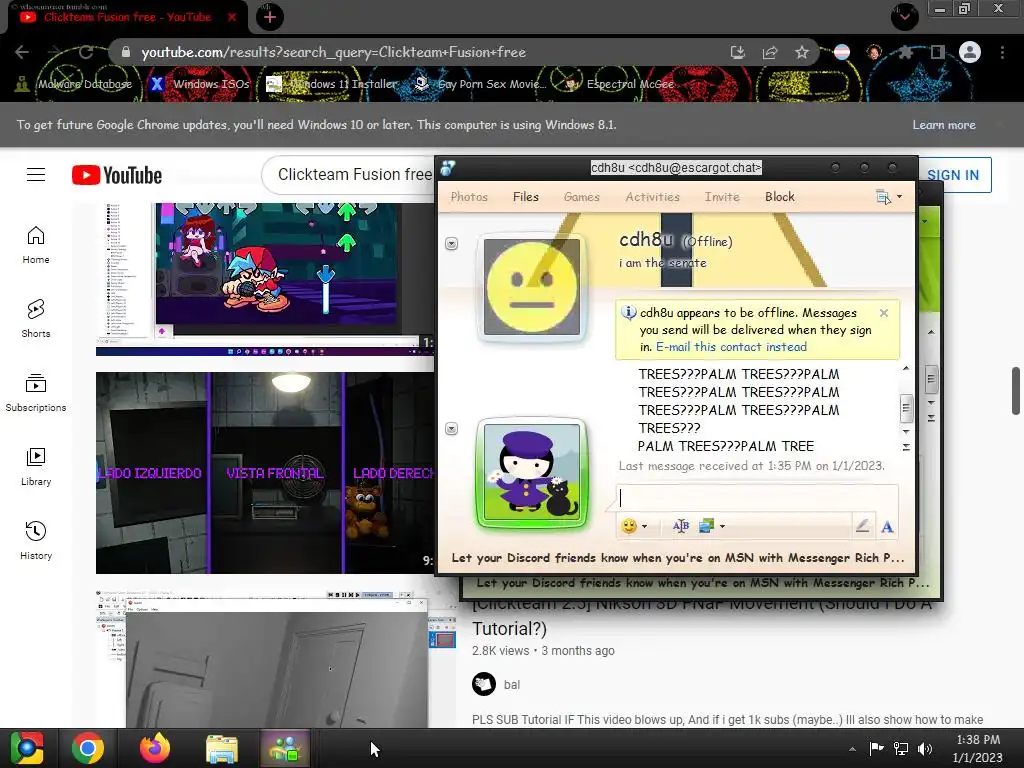Click the background scene icon in chat toolbar
The width and height of the screenshot is (1024, 768).
pyautogui.click(x=707, y=526)
